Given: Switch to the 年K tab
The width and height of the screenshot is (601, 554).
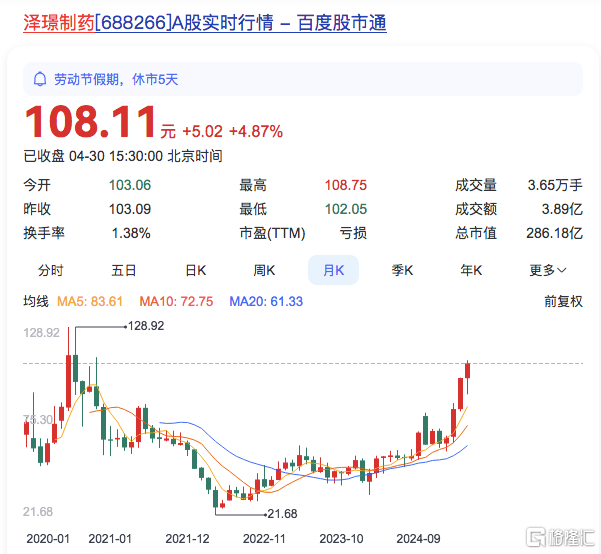Looking at the screenshot, I should [471, 270].
